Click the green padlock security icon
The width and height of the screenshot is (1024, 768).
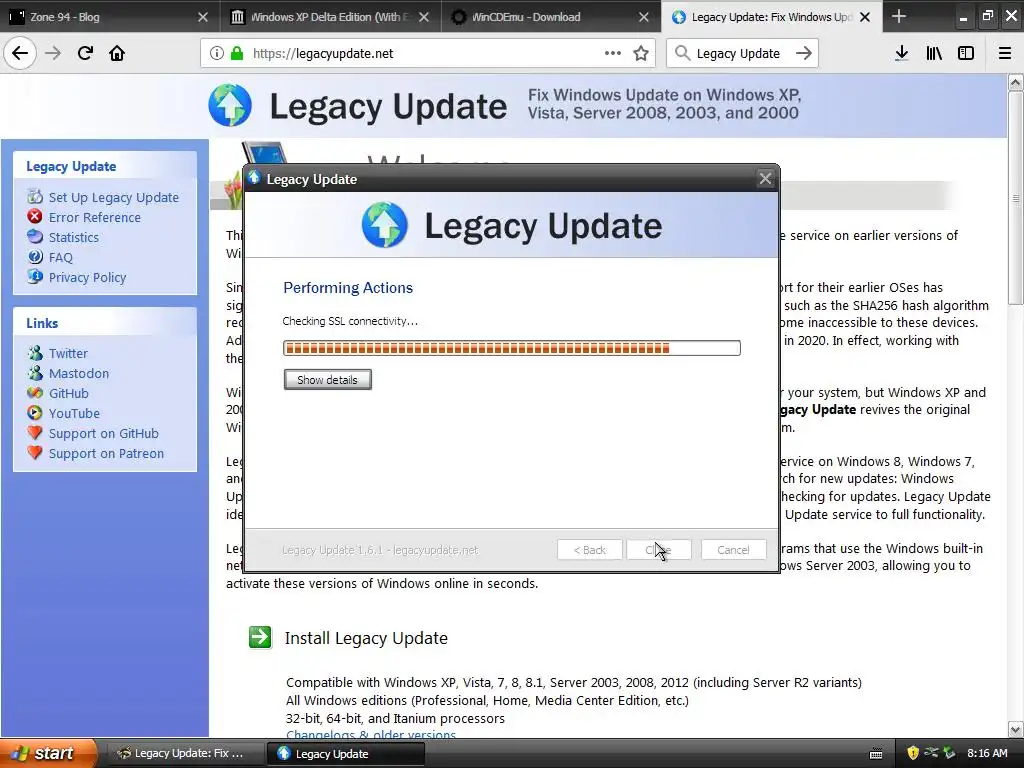[237, 54]
